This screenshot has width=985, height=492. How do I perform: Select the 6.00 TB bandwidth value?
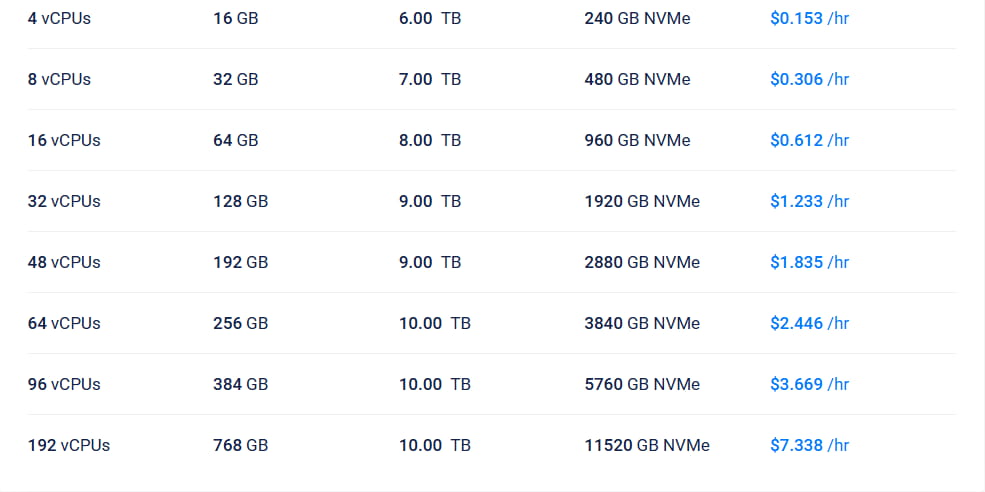click(429, 18)
